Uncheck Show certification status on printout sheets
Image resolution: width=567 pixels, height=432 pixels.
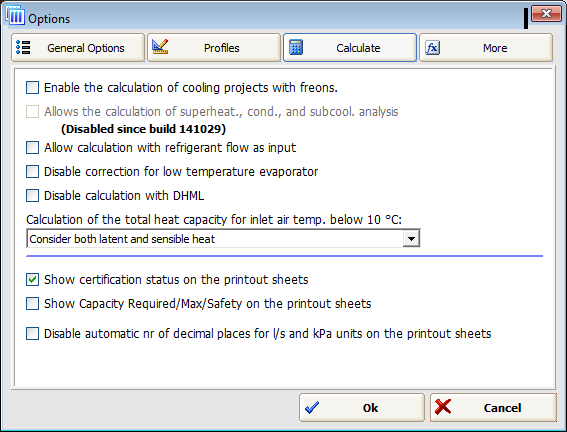coord(33,279)
